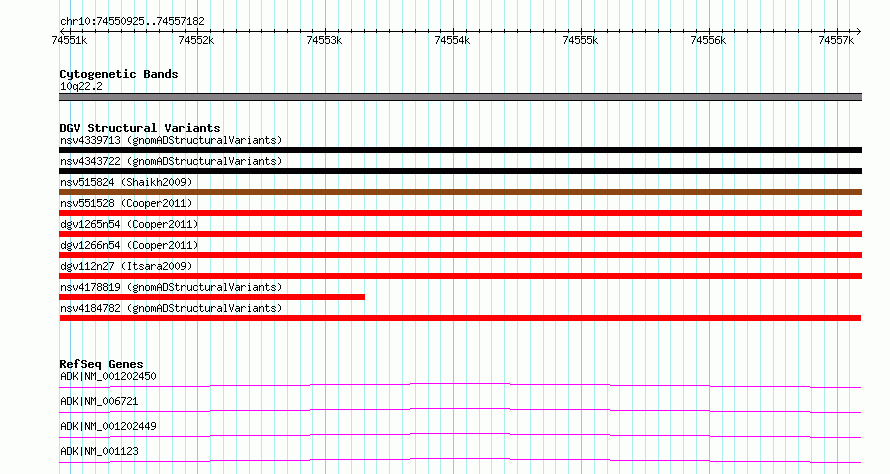The height and width of the screenshot is (474, 890).
Task: Click the ADK|NM_001123 transcript label
Action: [x=99, y=451]
